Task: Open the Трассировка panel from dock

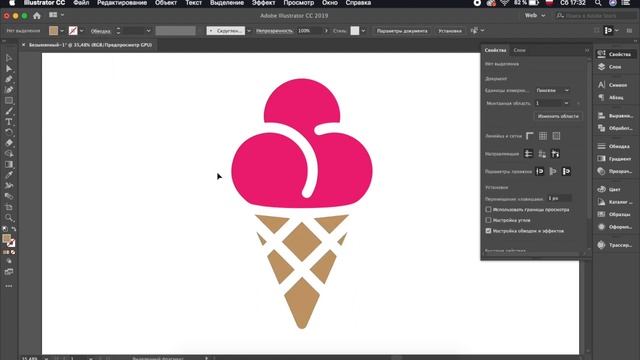Action: [x=615, y=245]
